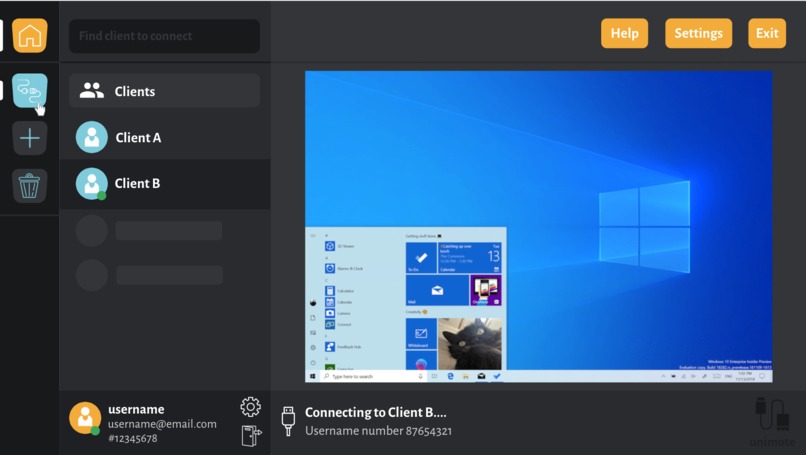Open notification center icon in remote taskbar
The image size is (806, 455).
[762, 376]
